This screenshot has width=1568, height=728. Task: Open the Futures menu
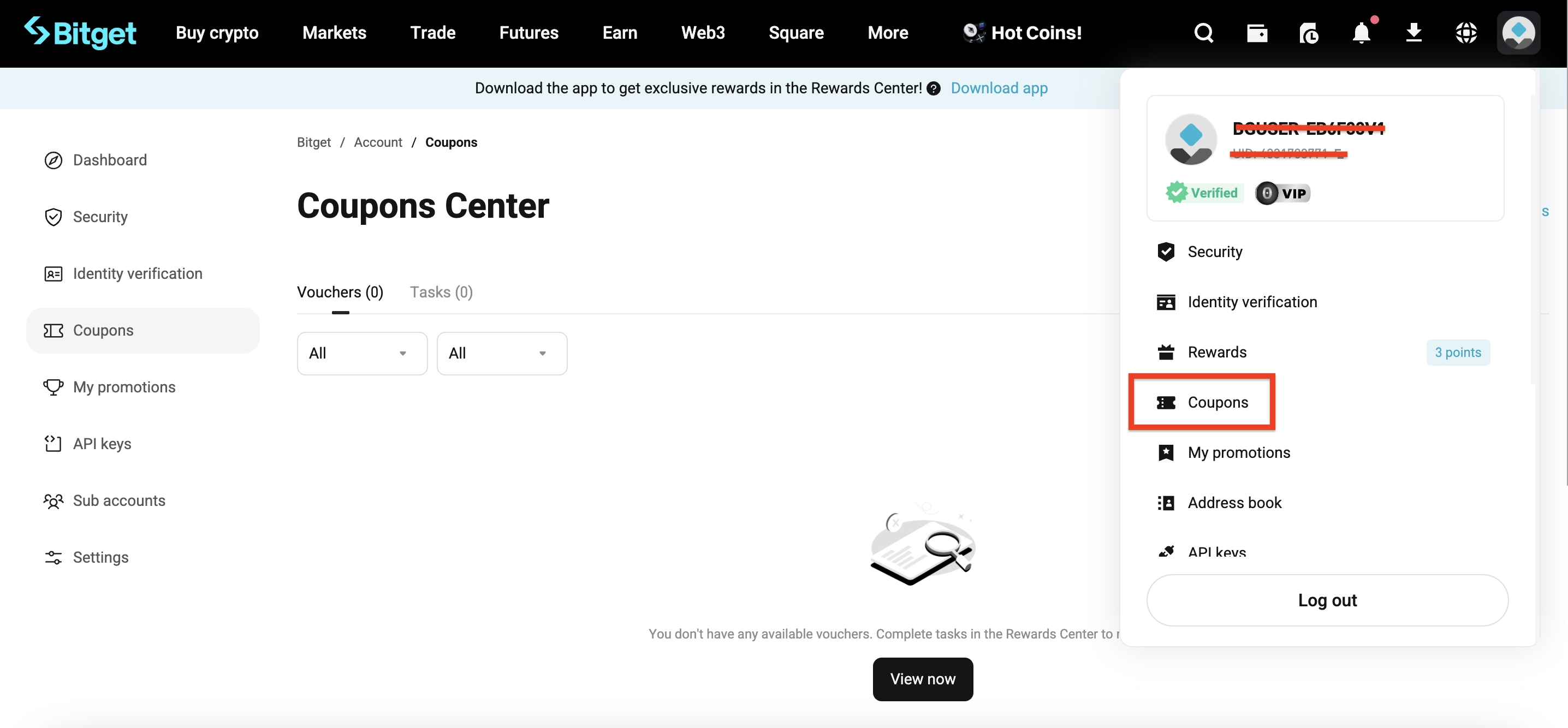pyautogui.click(x=528, y=33)
